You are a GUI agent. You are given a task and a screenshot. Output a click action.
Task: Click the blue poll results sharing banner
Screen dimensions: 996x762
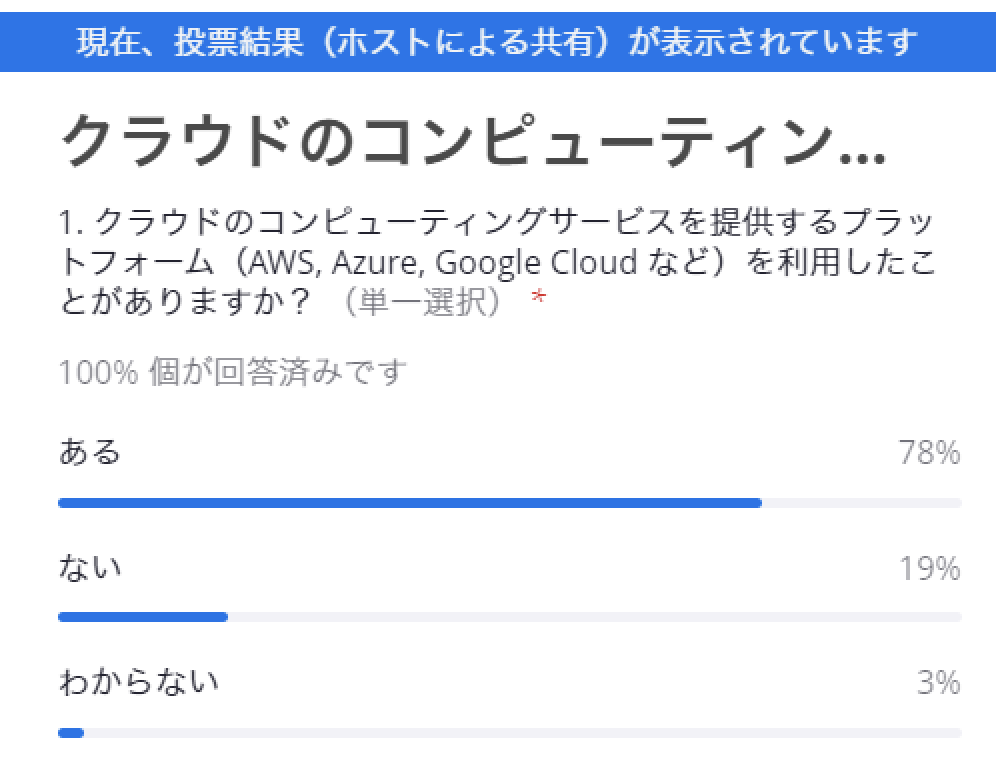pyautogui.click(x=498, y=42)
